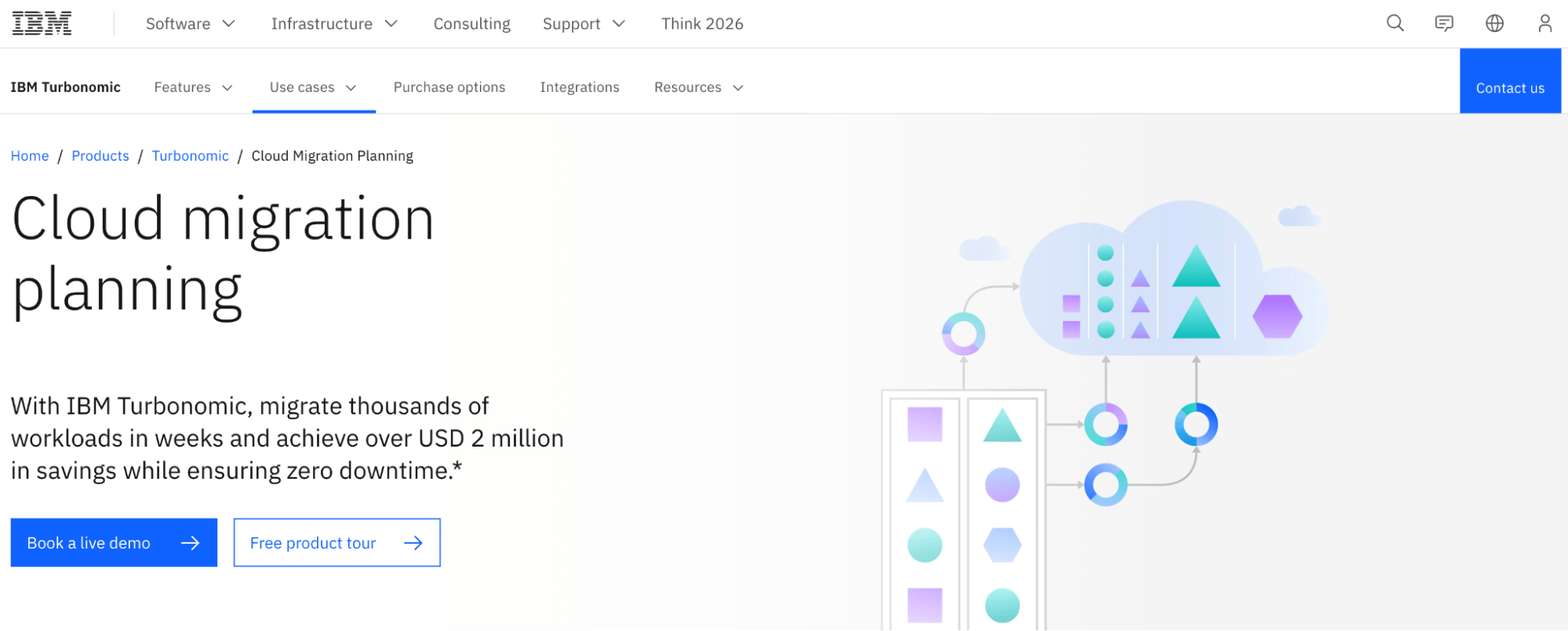Select the Integrations tab
Screen dimensions: 1568x631
pyautogui.click(x=580, y=87)
